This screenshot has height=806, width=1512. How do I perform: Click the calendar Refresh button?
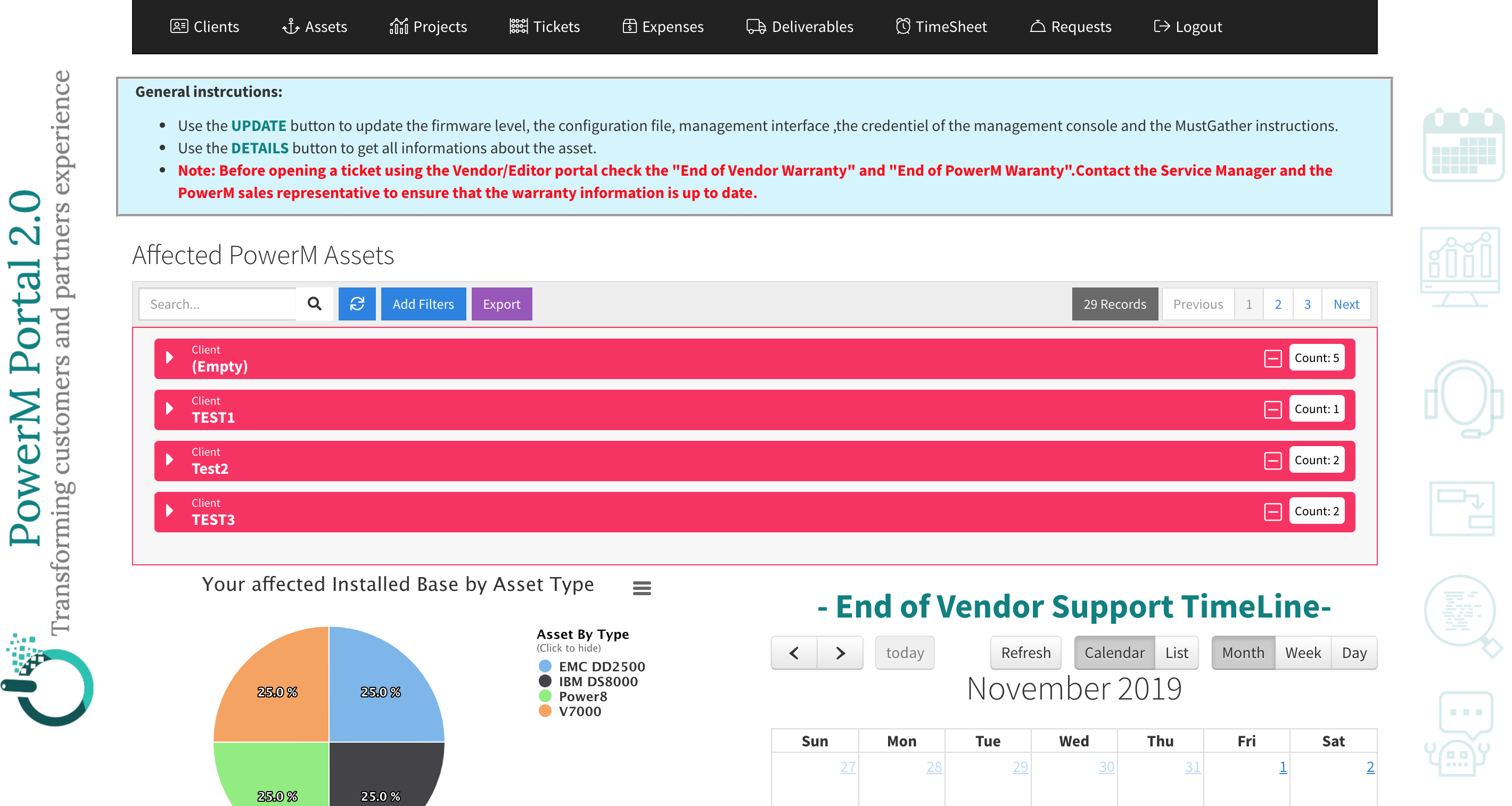1025,652
